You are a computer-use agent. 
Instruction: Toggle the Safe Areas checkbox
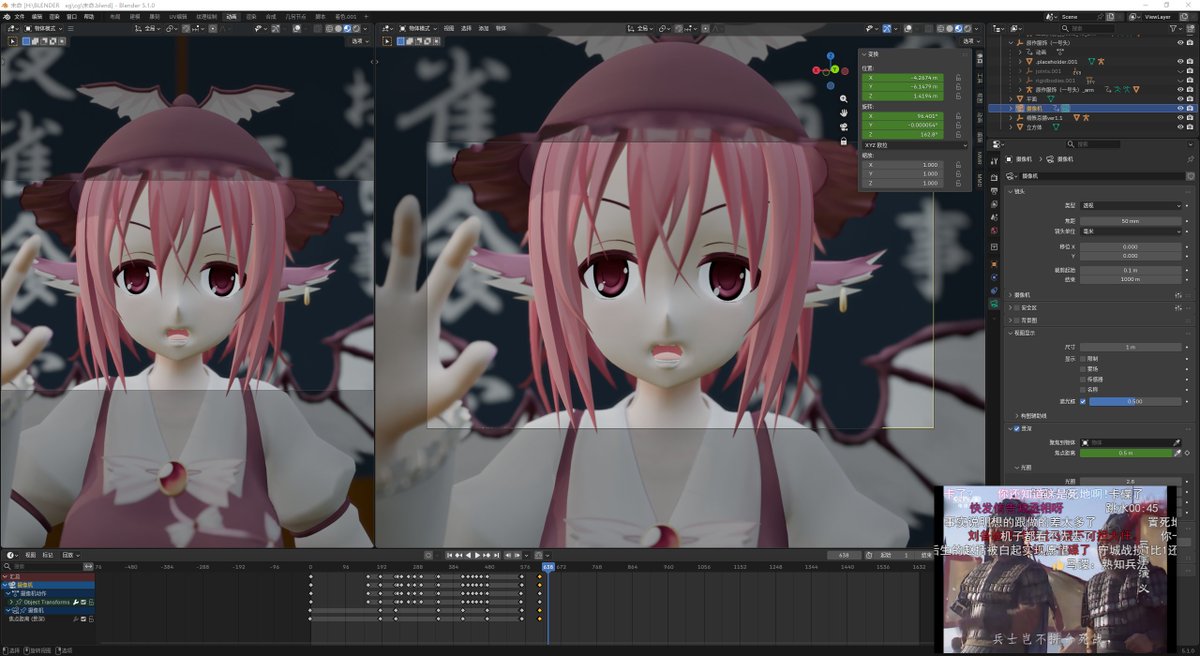click(1017, 308)
